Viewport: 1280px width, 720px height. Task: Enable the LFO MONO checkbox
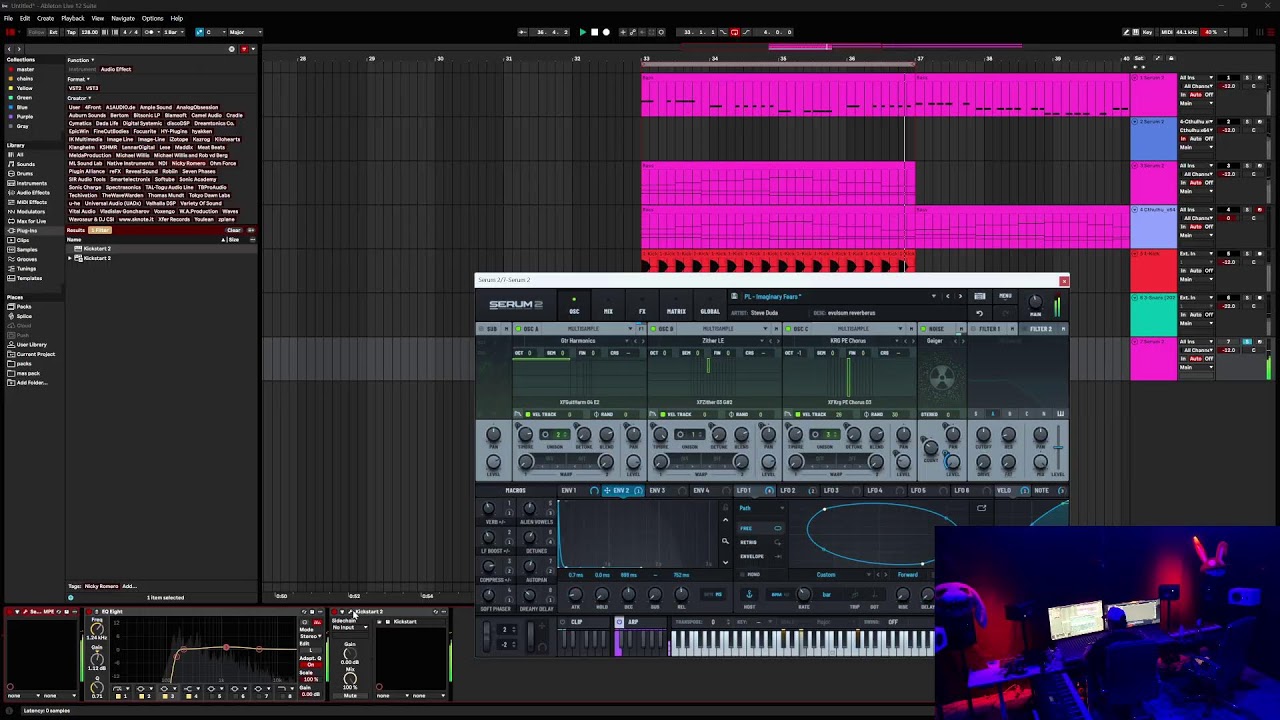click(745, 575)
